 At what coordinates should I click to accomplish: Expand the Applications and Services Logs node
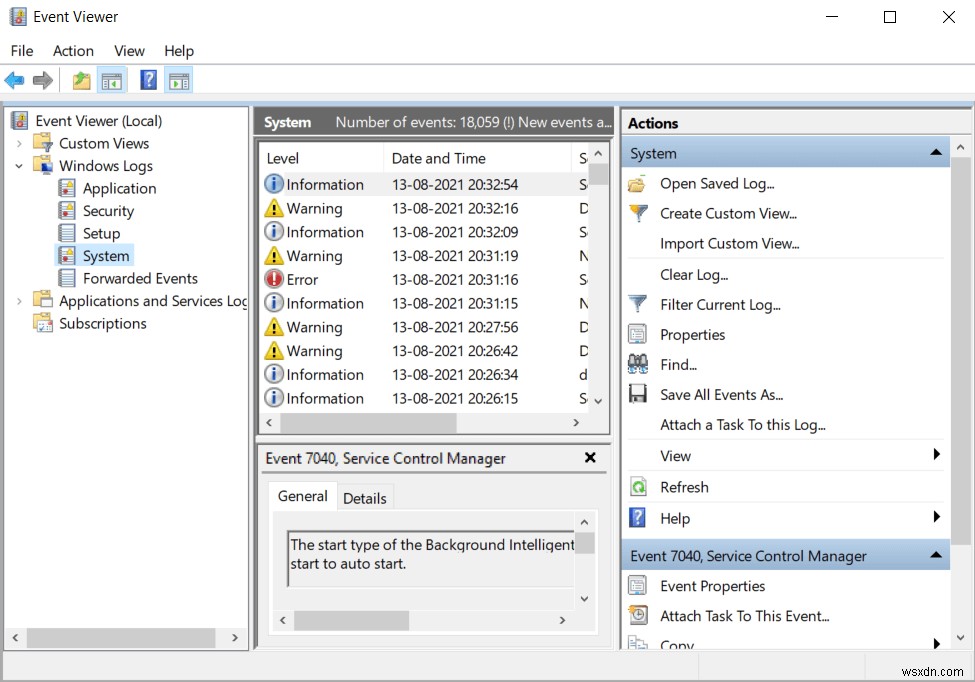point(19,300)
